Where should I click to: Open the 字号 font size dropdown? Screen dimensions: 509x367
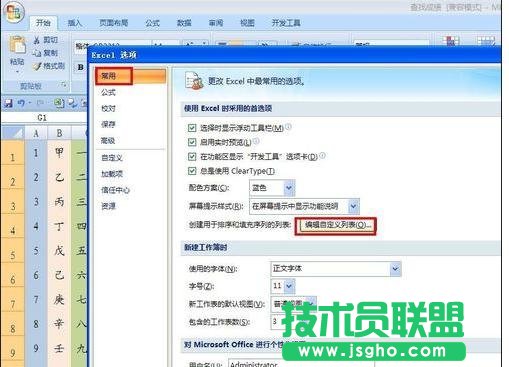pos(289,286)
